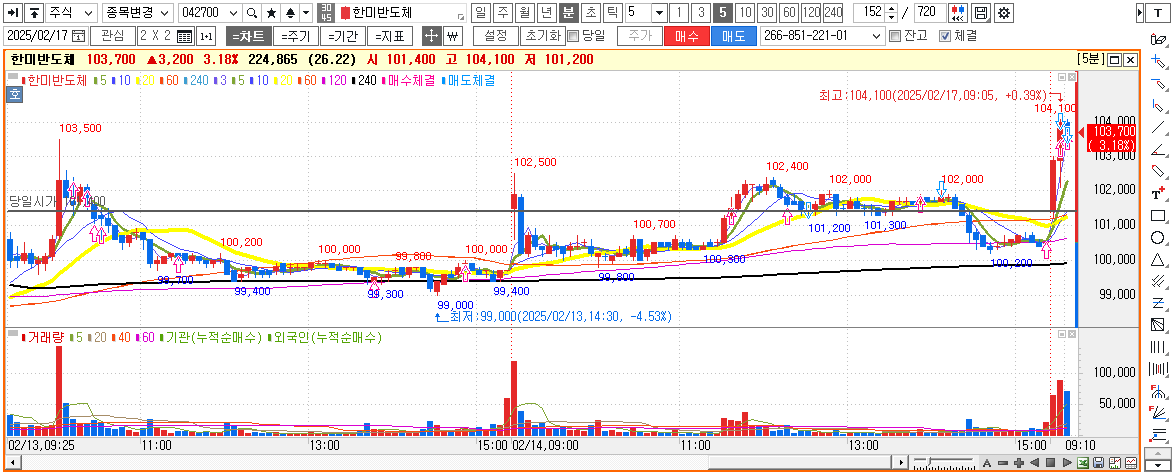Enable the 잔고 checkbox
The width and height of the screenshot is (1175, 476).
pyautogui.click(x=893, y=35)
